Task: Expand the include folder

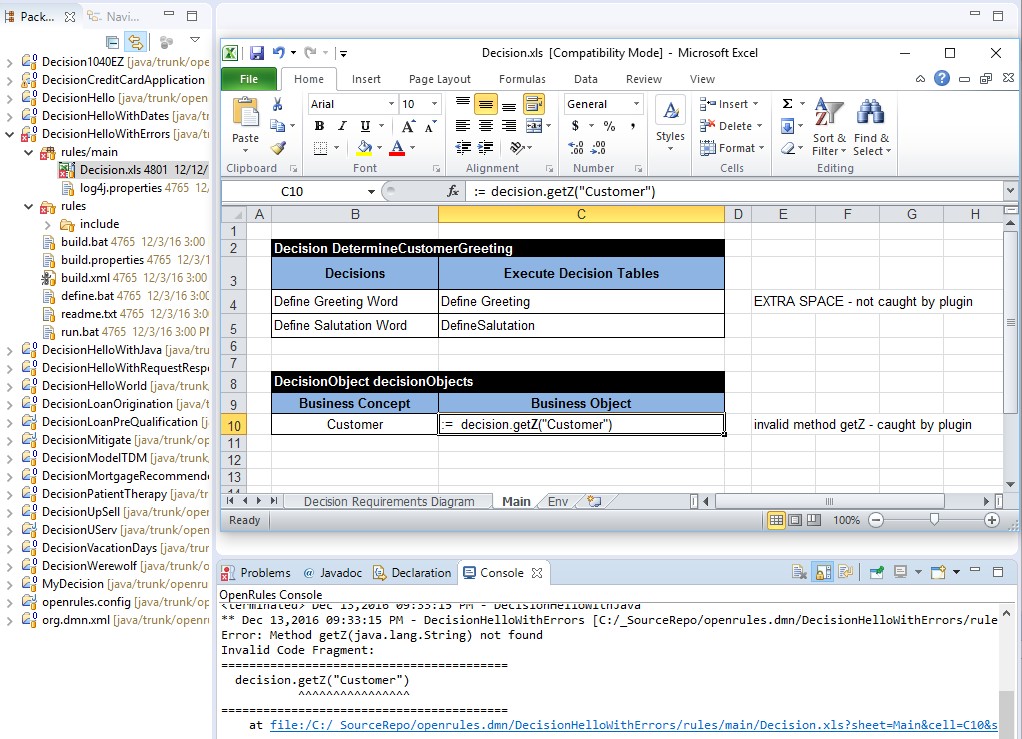Action: coord(48,225)
